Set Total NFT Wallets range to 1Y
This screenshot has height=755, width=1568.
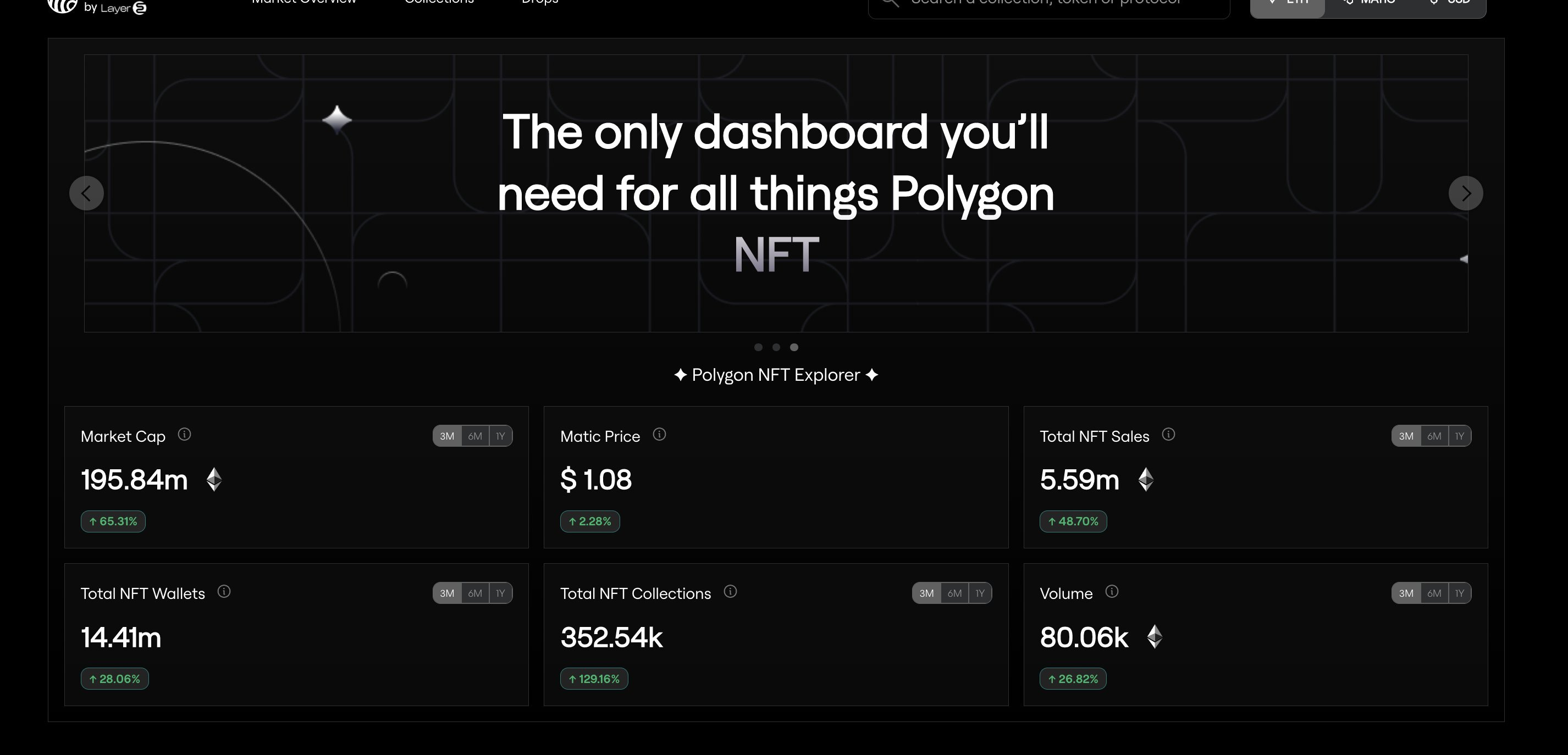[x=500, y=593]
